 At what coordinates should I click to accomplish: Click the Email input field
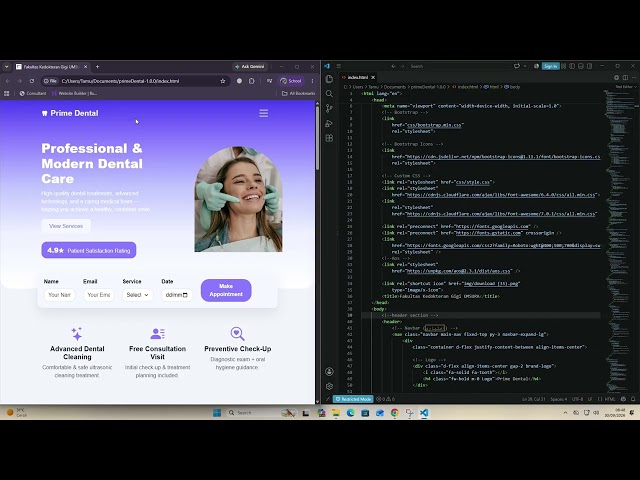98,295
